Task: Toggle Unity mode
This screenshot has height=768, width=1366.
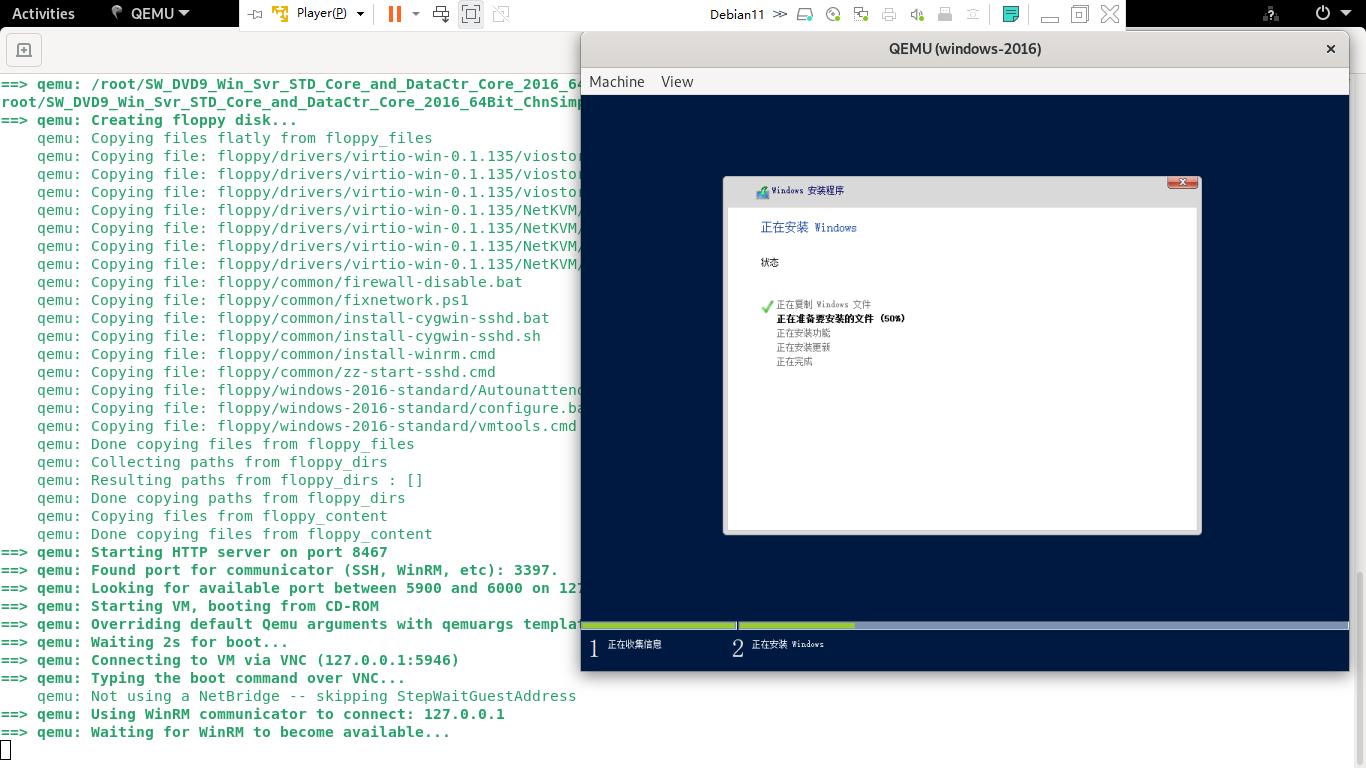Action: pyautogui.click(x=501, y=14)
